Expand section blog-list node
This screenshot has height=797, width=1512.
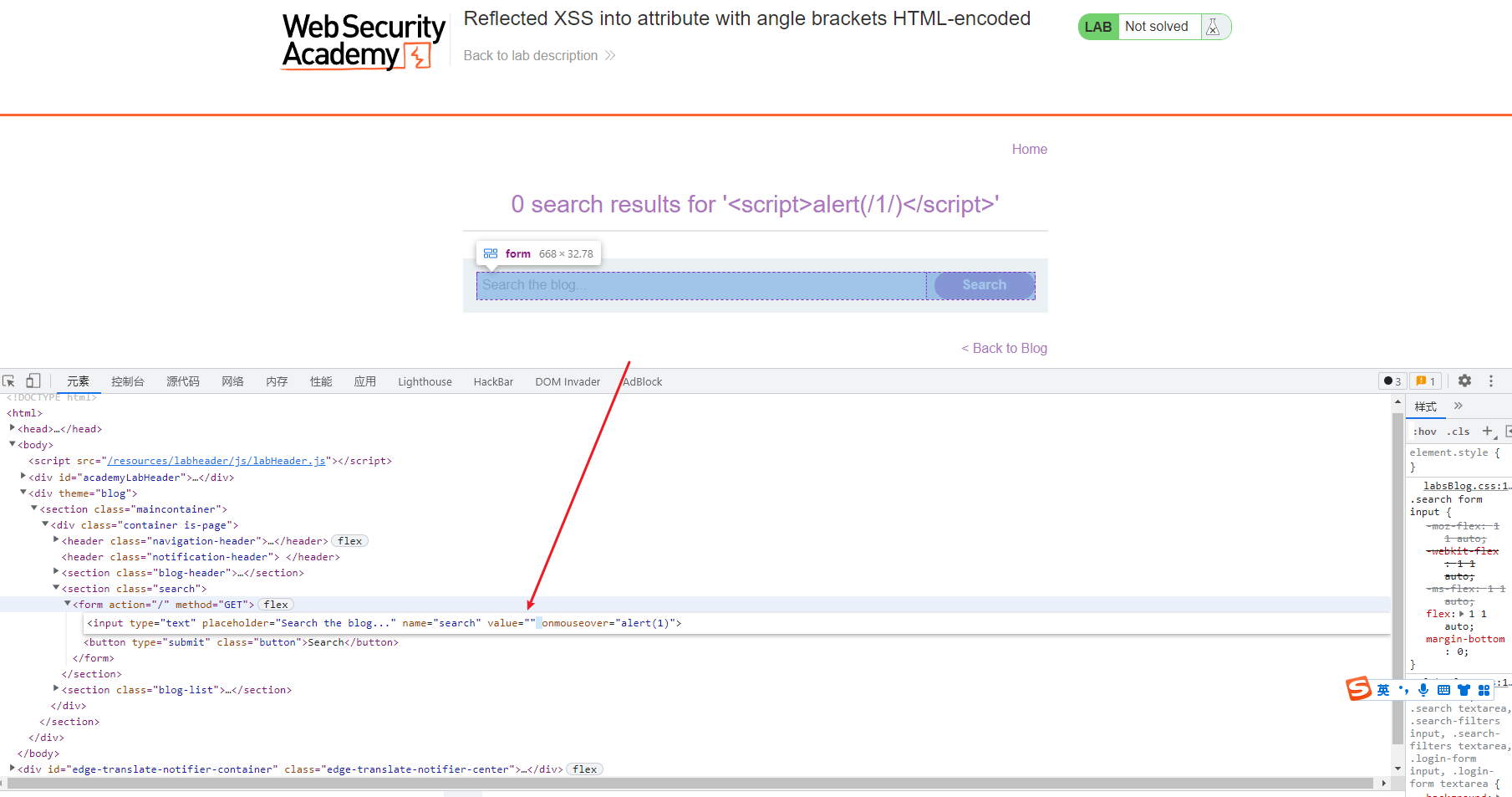(x=56, y=688)
